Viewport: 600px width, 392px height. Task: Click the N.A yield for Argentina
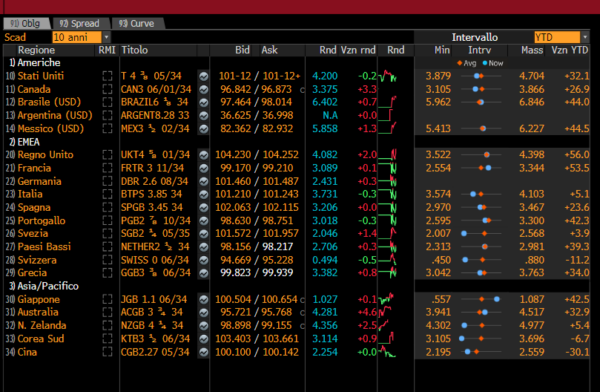[330, 116]
